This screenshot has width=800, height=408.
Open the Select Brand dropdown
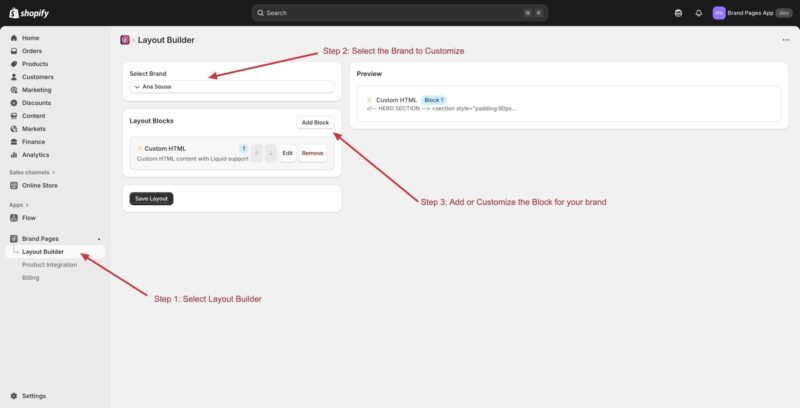232,87
